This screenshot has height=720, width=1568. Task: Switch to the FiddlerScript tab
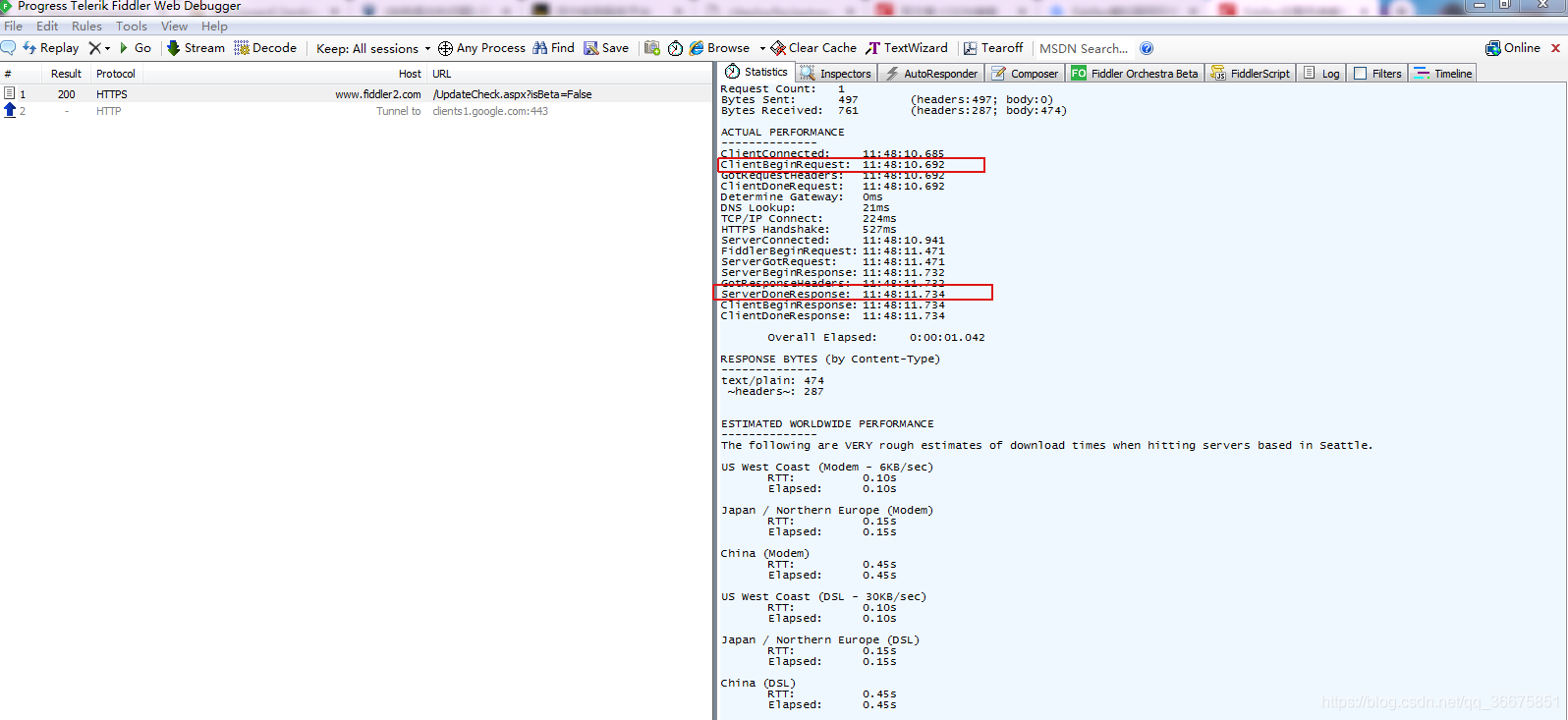[x=1251, y=74]
